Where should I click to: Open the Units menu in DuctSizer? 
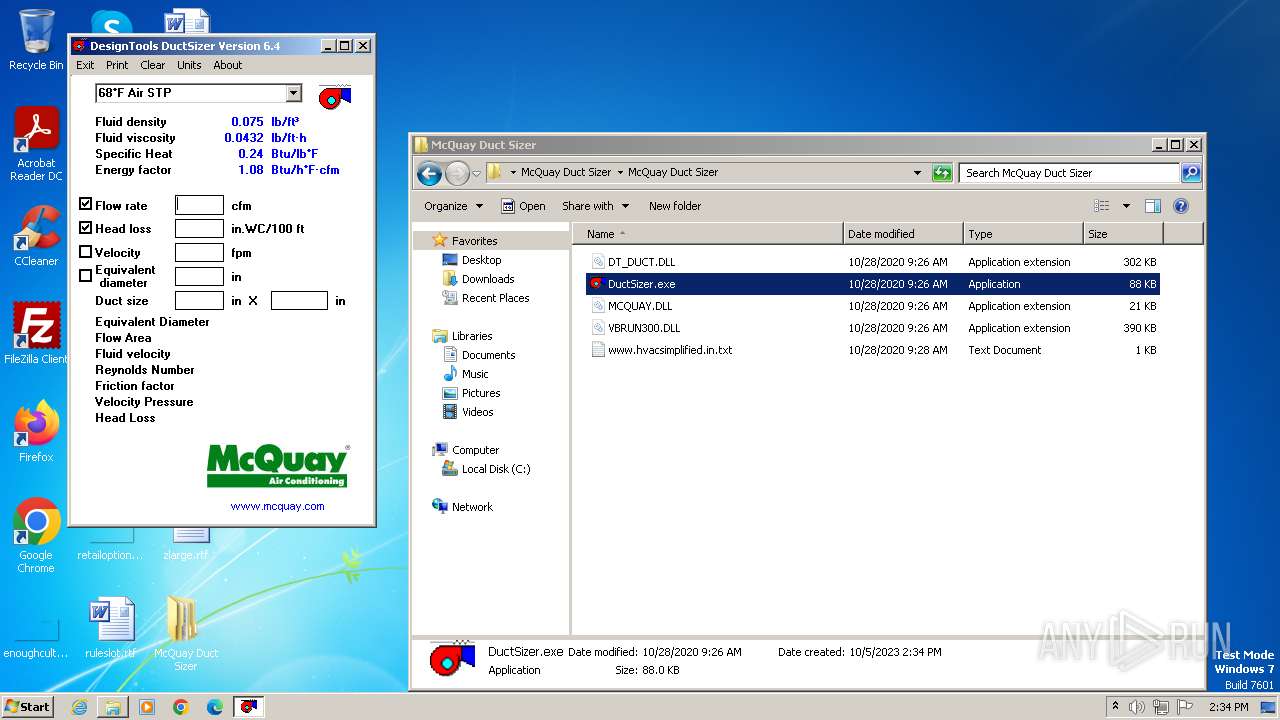(189, 65)
